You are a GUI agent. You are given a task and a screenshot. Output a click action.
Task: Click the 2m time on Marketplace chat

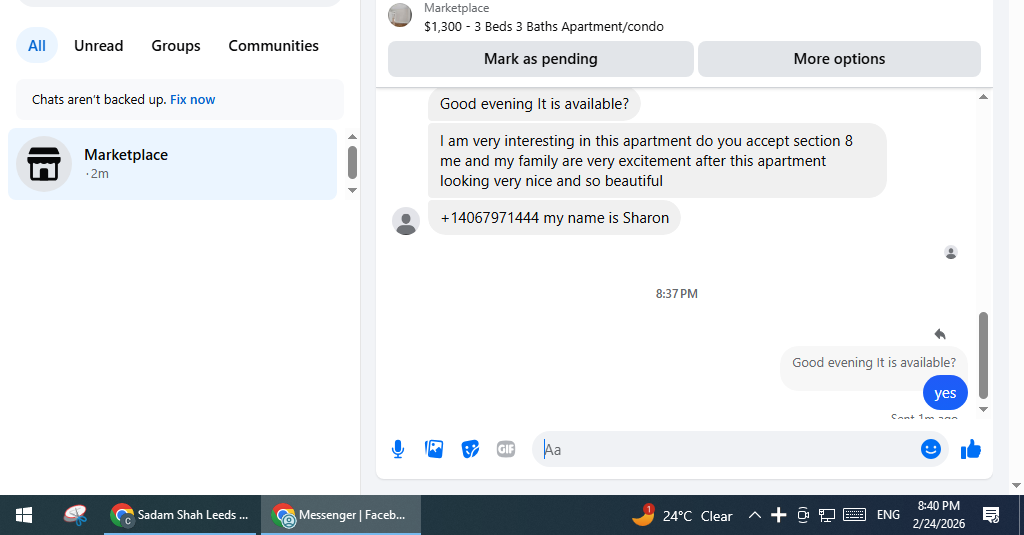point(98,174)
